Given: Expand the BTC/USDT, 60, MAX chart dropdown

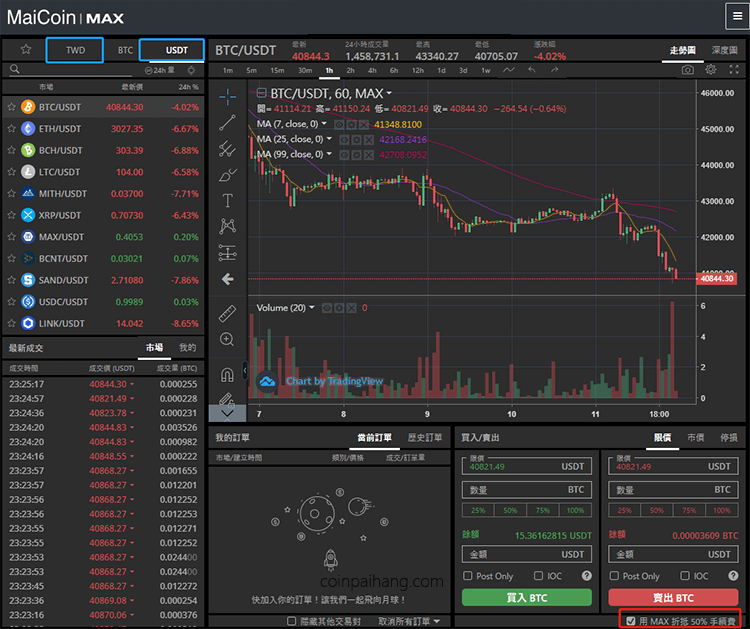Looking at the screenshot, I should (389, 93).
